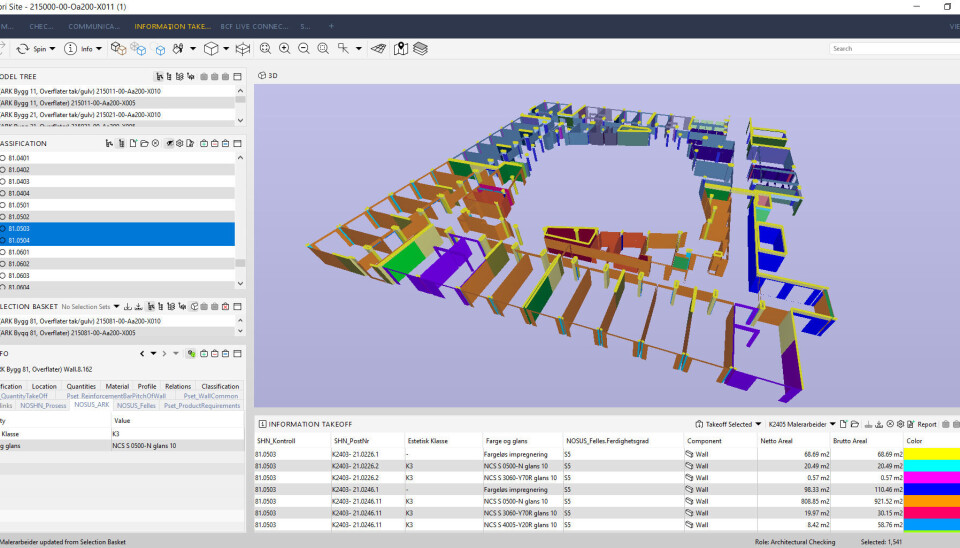Remove from selection basket in Info panel
The width and height of the screenshot is (960, 548).
[215, 353]
